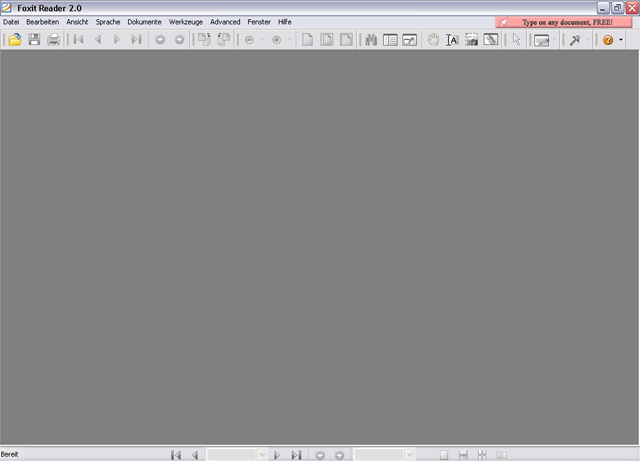Viewport: 640px width, 461px height.
Task: Select the arrow pointer tool
Action: (516, 40)
